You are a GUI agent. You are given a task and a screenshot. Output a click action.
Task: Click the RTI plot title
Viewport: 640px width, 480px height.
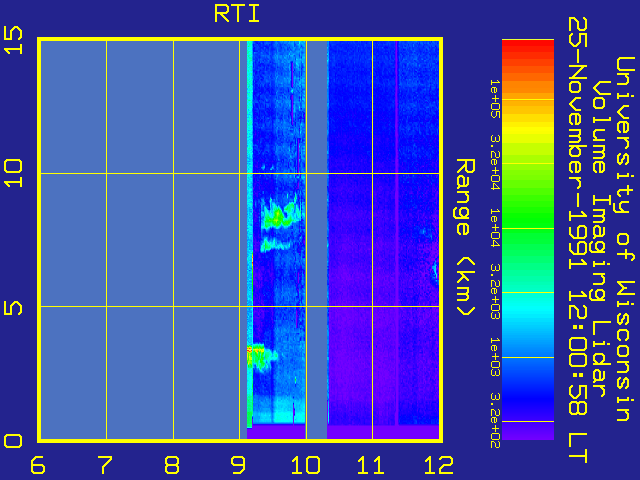click(x=237, y=13)
